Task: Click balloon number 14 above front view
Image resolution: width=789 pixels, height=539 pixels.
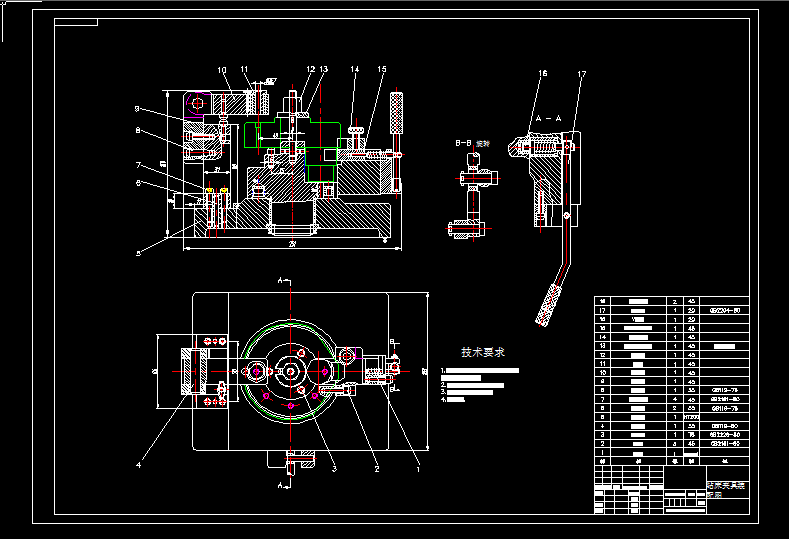Action: [x=355, y=69]
